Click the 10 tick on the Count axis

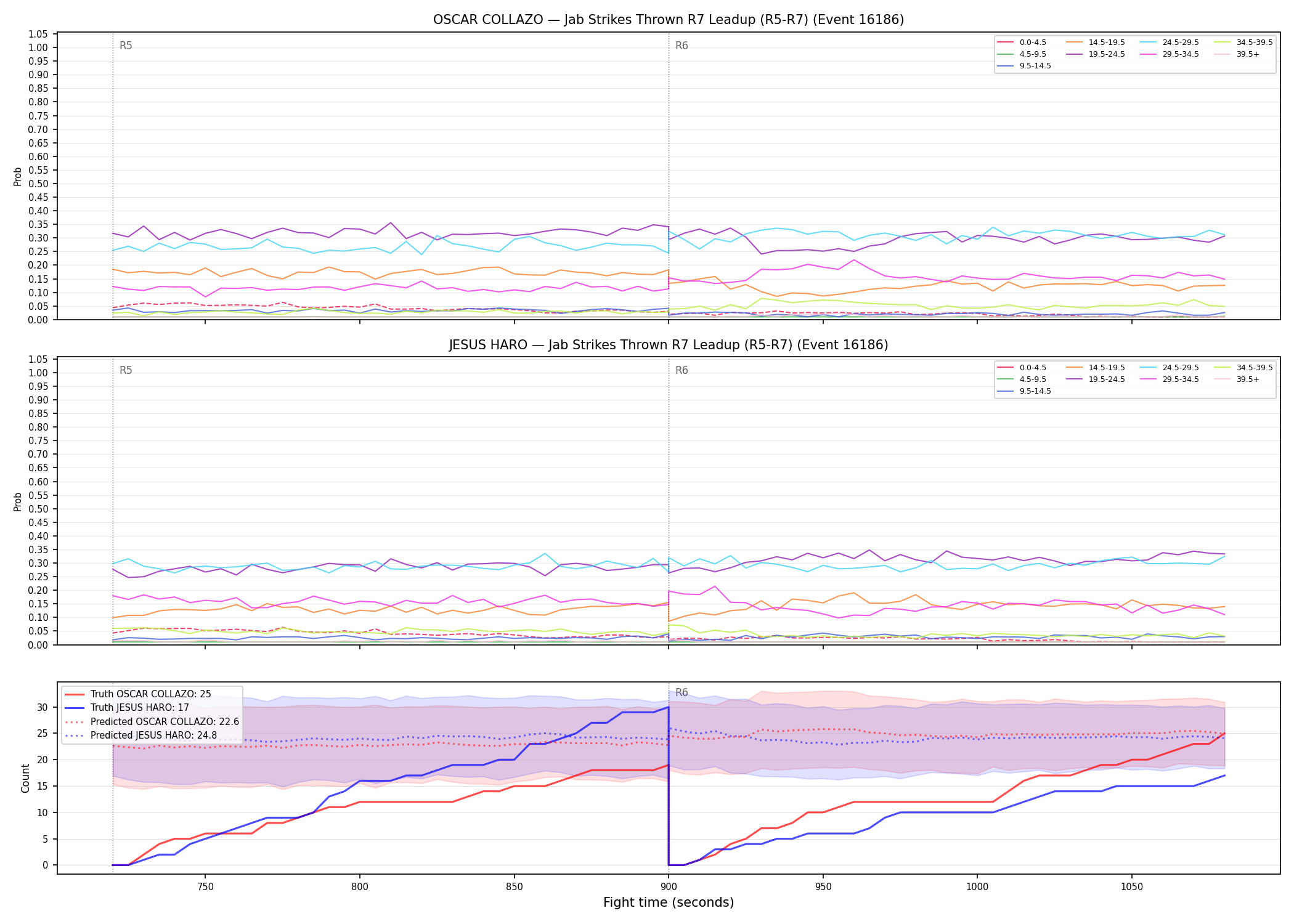[42, 813]
